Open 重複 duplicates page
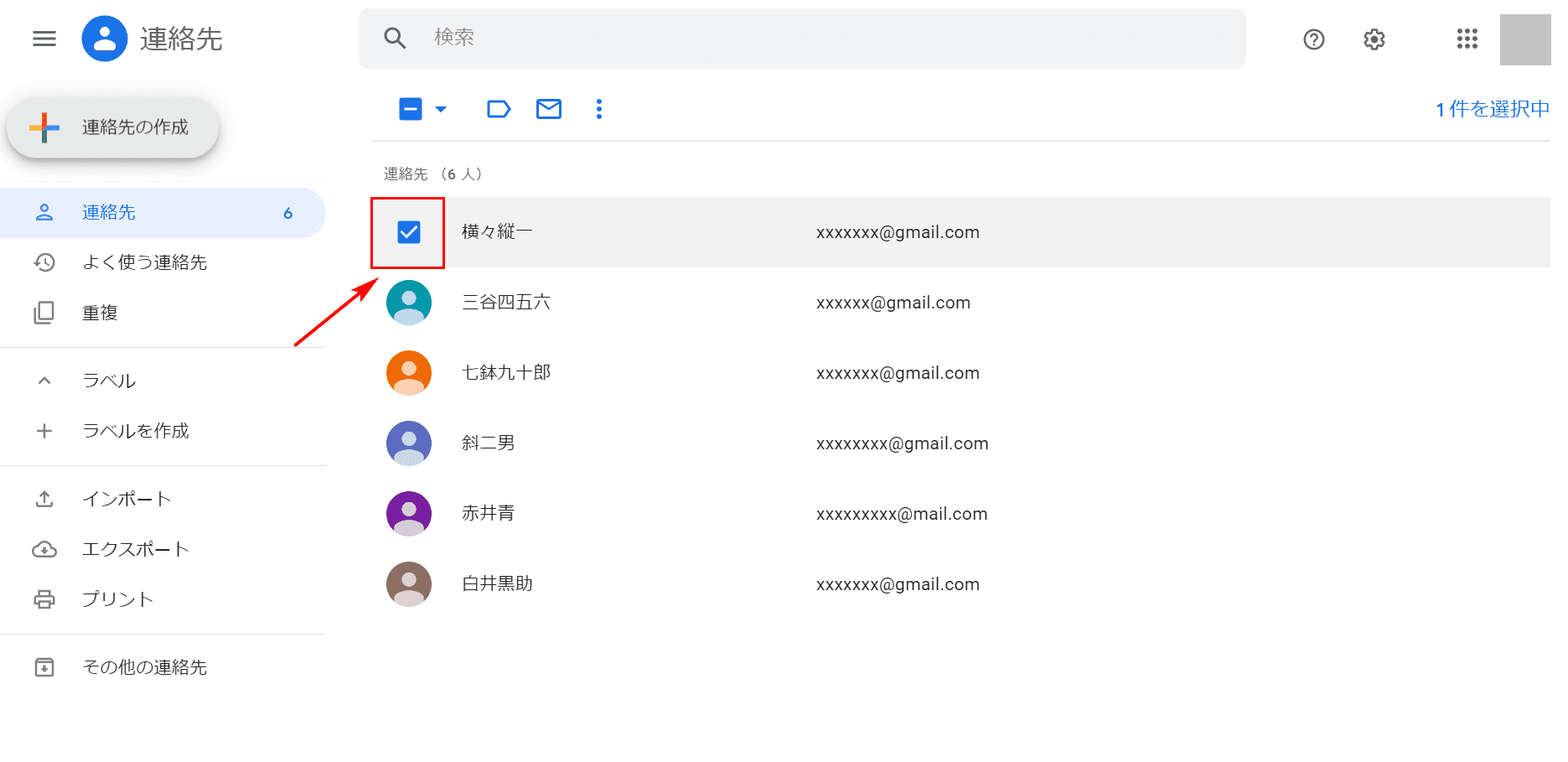Screen dimensions: 1568x762 click(163, 314)
